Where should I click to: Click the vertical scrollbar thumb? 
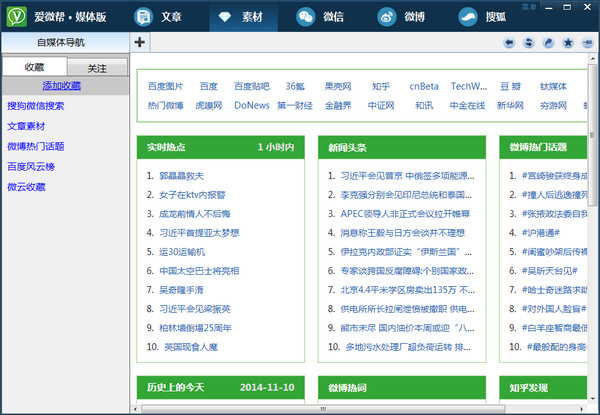[592, 135]
